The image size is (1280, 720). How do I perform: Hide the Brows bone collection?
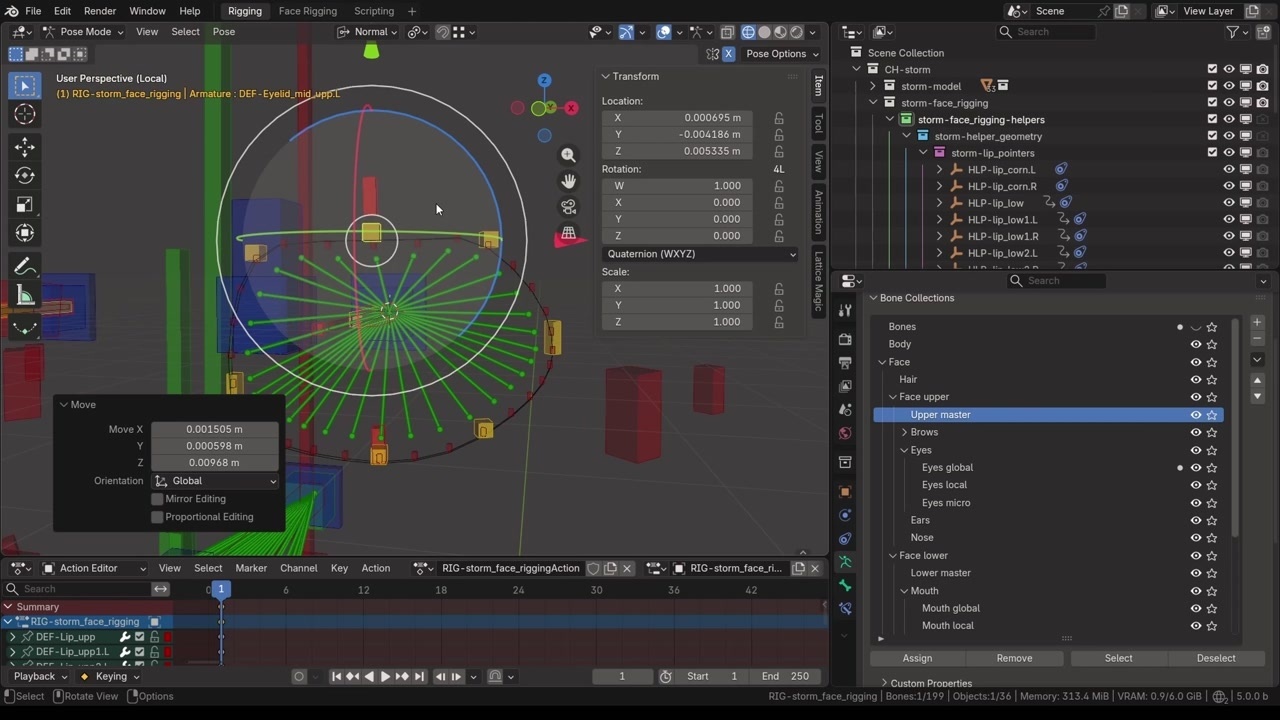coord(1195,432)
